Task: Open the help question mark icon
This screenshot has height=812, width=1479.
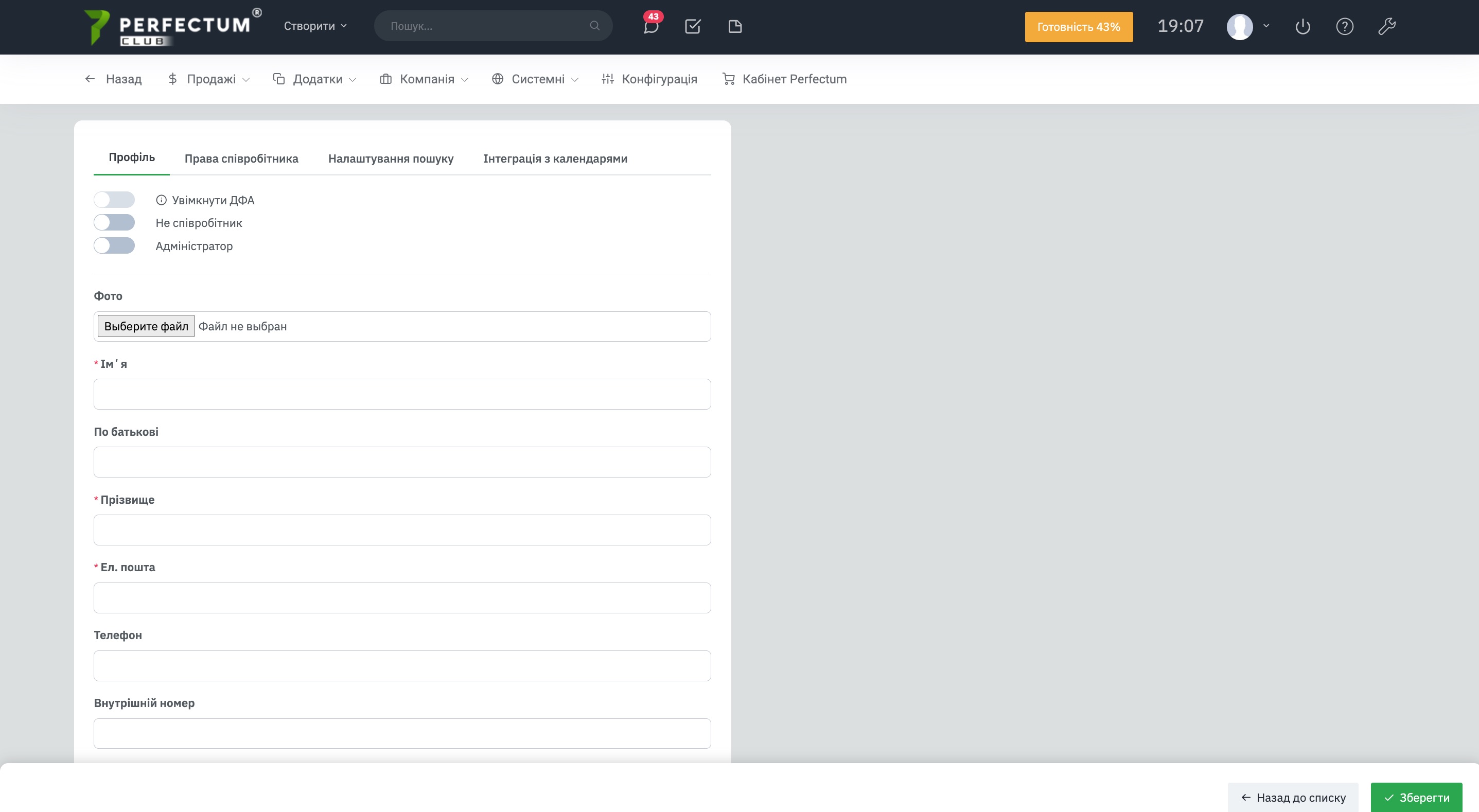Action: 1345,26
